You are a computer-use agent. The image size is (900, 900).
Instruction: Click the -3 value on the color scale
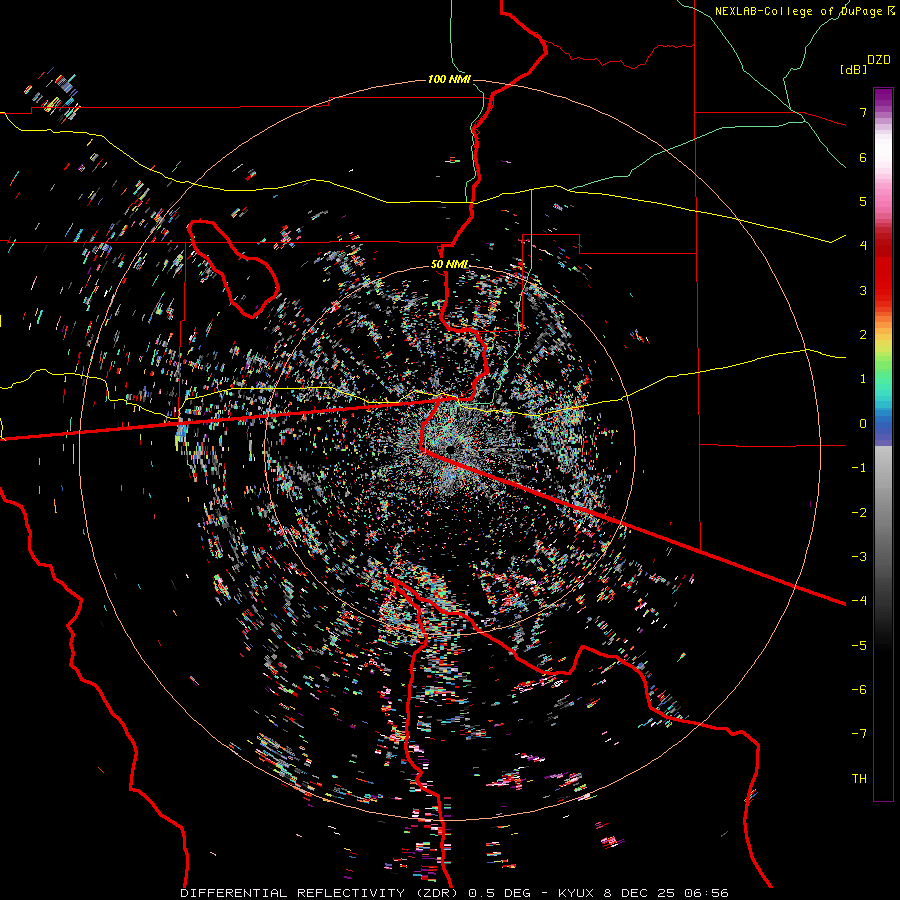tap(859, 556)
